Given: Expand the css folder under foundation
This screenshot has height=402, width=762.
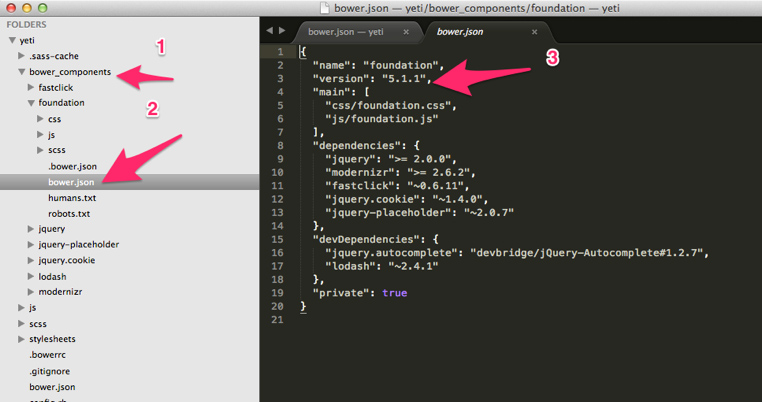Looking at the screenshot, I should point(40,119).
